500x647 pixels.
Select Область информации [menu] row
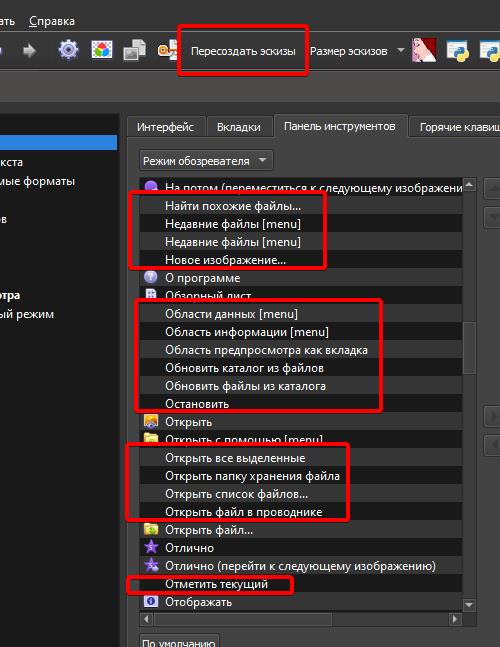[301, 332]
